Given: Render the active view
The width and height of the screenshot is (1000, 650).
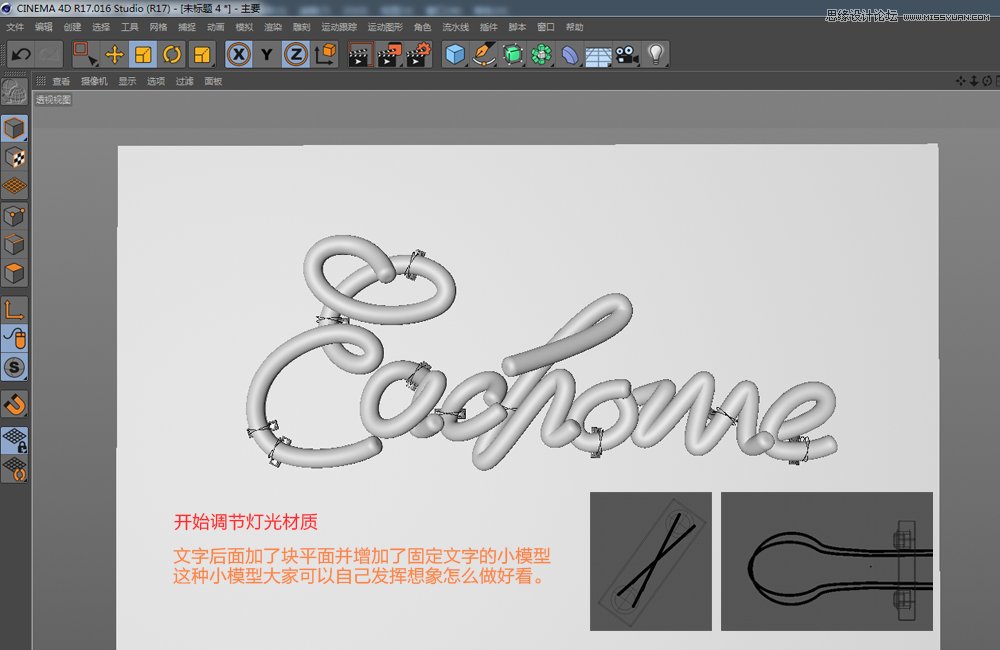Looking at the screenshot, I should tap(360, 54).
